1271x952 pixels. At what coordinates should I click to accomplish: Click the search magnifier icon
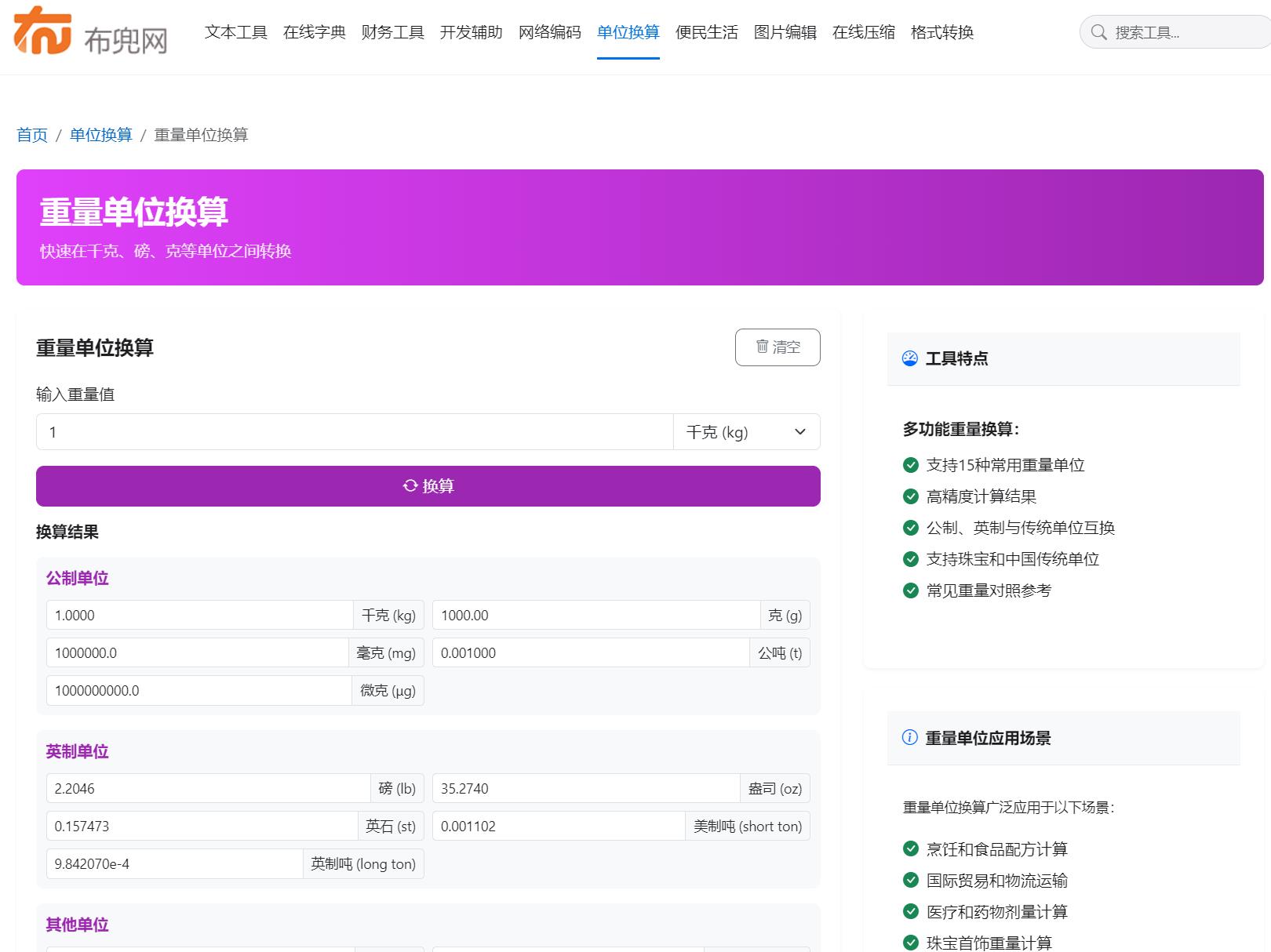[1098, 33]
